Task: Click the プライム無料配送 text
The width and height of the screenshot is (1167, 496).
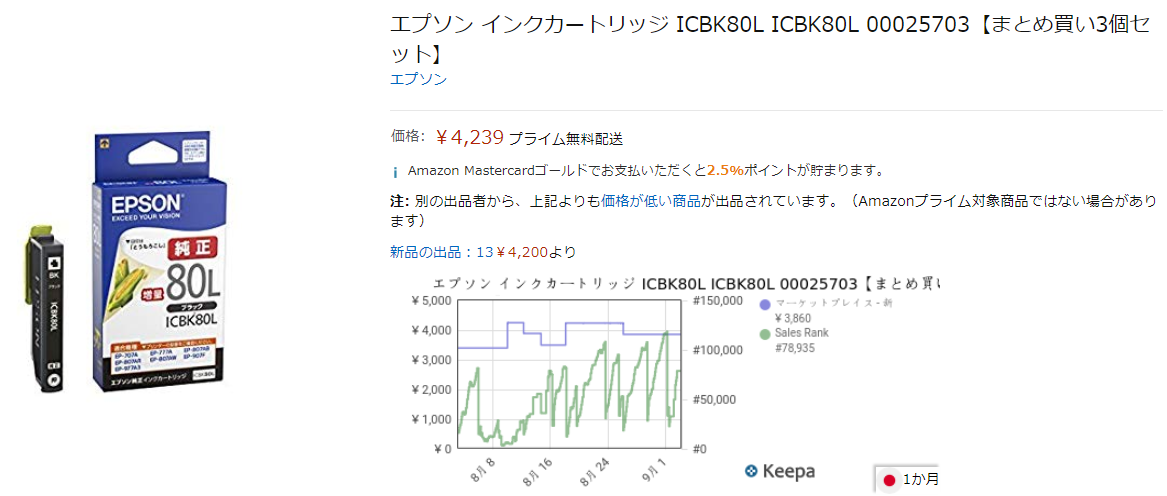Action: click(566, 138)
